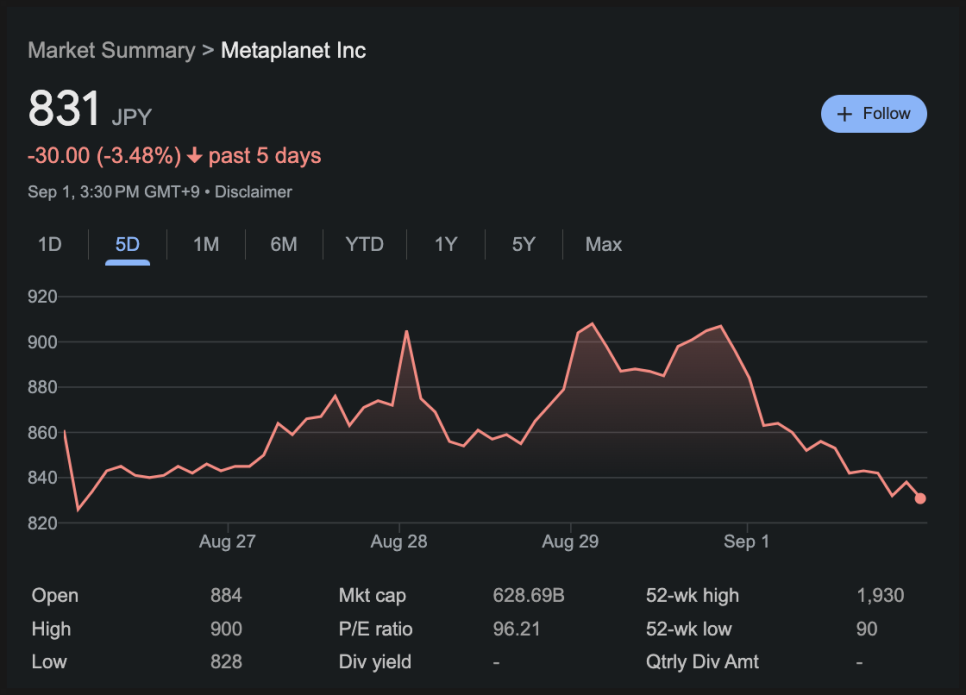Click the 831 price value
Viewport: 966px width, 695px height.
pyautogui.click(x=64, y=108)
